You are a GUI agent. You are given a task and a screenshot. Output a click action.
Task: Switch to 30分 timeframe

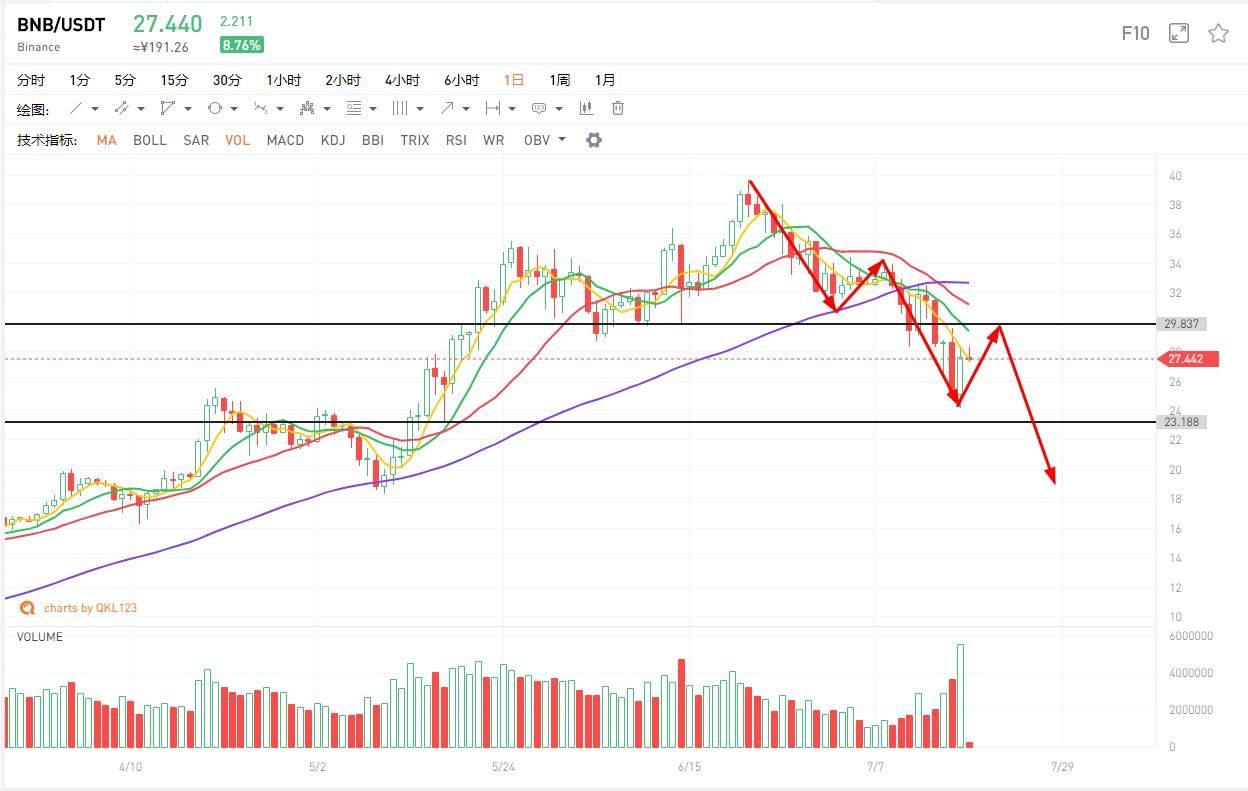click(x=227, y=80)
